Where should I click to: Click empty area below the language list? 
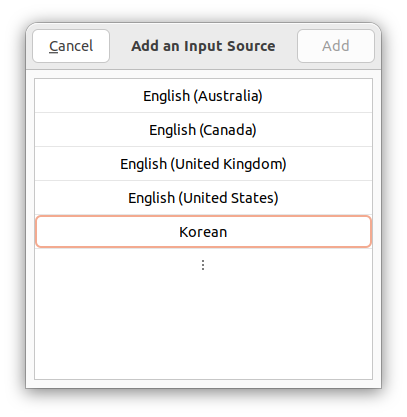(x=203, y=330)
